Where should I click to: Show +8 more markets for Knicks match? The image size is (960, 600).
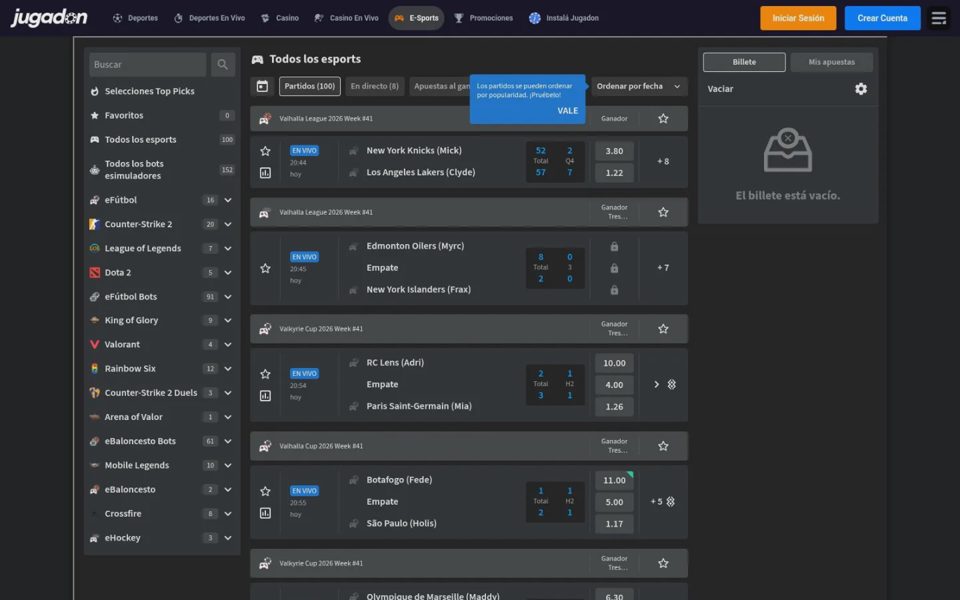click(x=663, y=162)
